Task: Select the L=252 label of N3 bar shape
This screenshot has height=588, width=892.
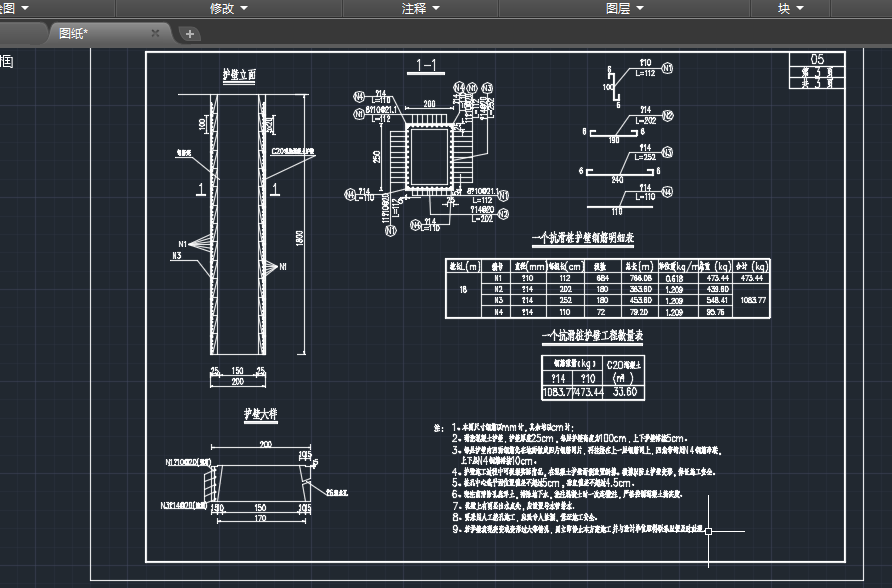Action: (646, 158)
